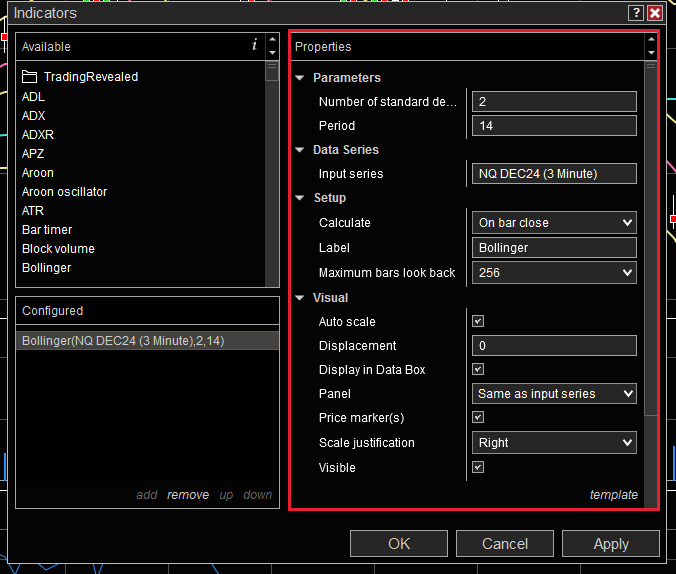676x574 pixels.
Task: Click Properties panel scroll up arrow
Action: click(x=651, y=41)
